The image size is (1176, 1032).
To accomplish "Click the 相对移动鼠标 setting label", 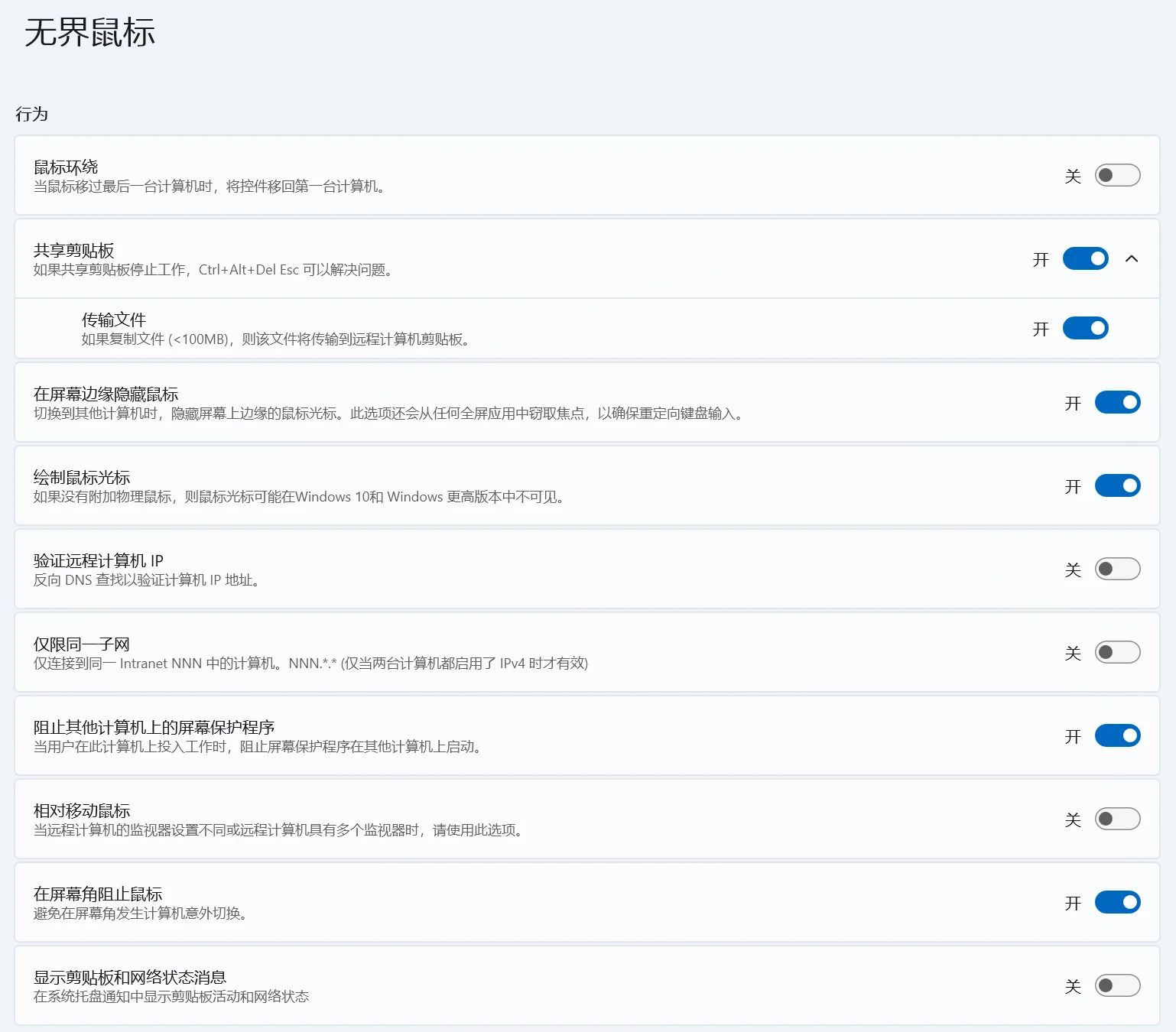I will pyautogui.click(x=81, y=810).
